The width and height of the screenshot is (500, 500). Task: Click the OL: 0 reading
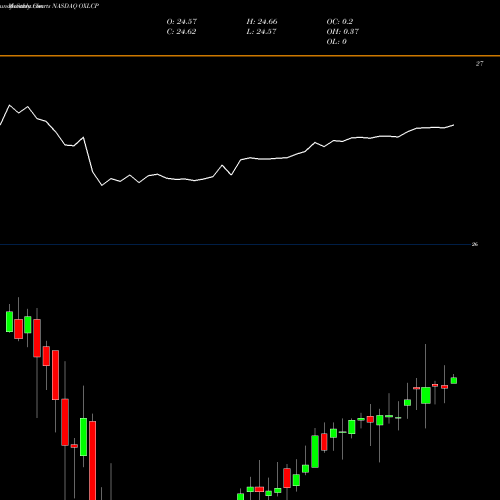click(336, 41)
